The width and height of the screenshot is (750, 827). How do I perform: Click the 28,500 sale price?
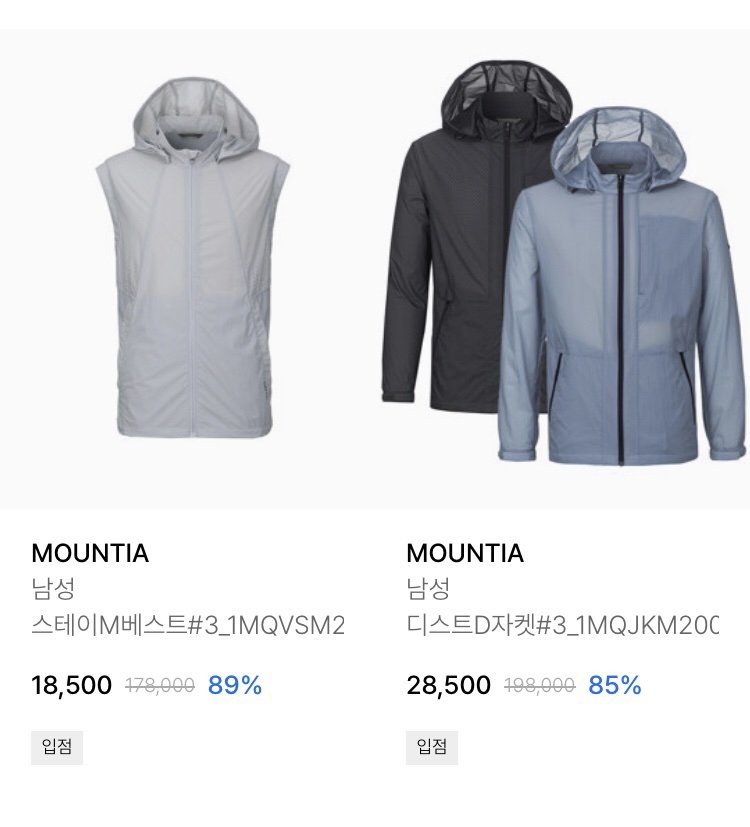coord(449,685)
